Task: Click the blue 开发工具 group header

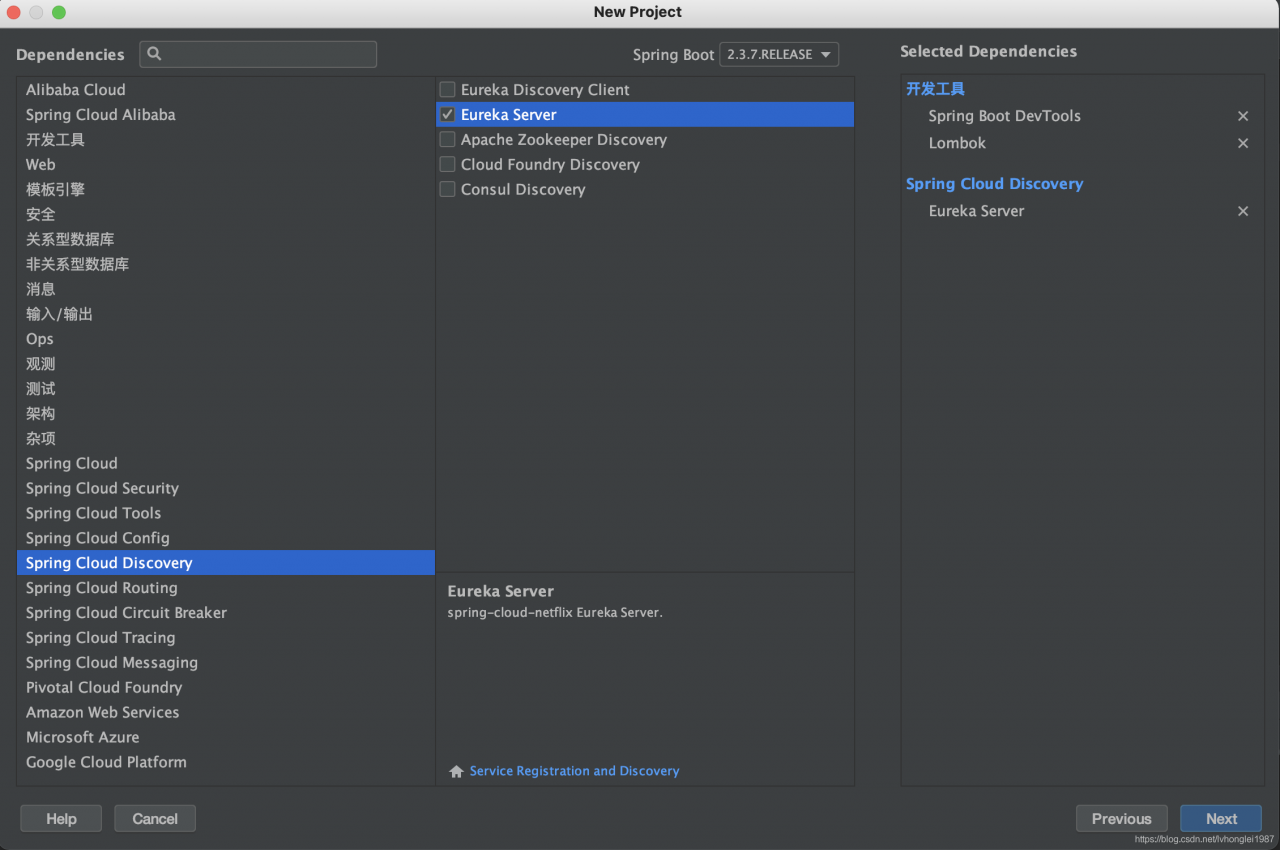Action: click(x=935, y=89)
